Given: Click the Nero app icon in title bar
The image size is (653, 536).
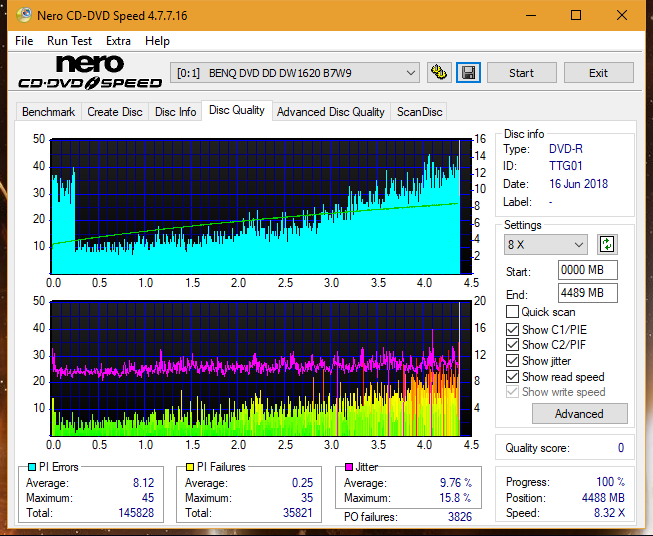Looking at the screenshot, I should [x=24, y=15].
